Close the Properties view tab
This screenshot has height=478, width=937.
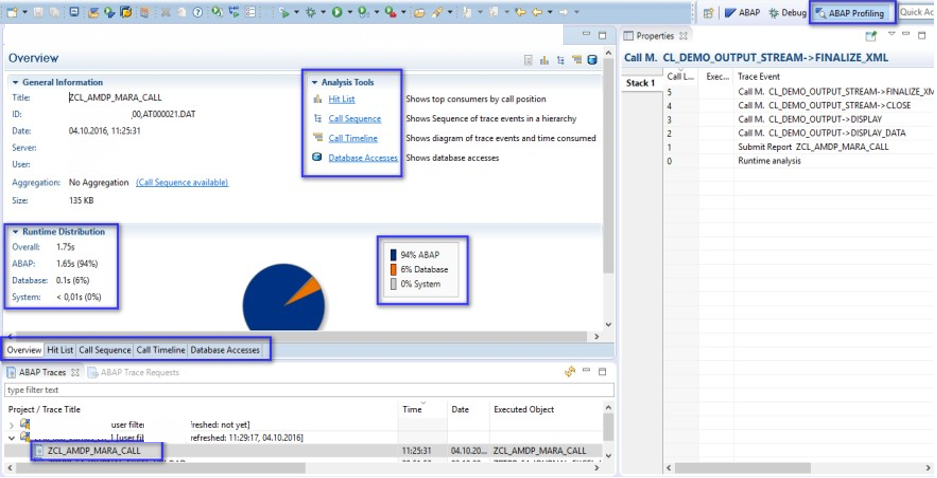coord(684,36)
